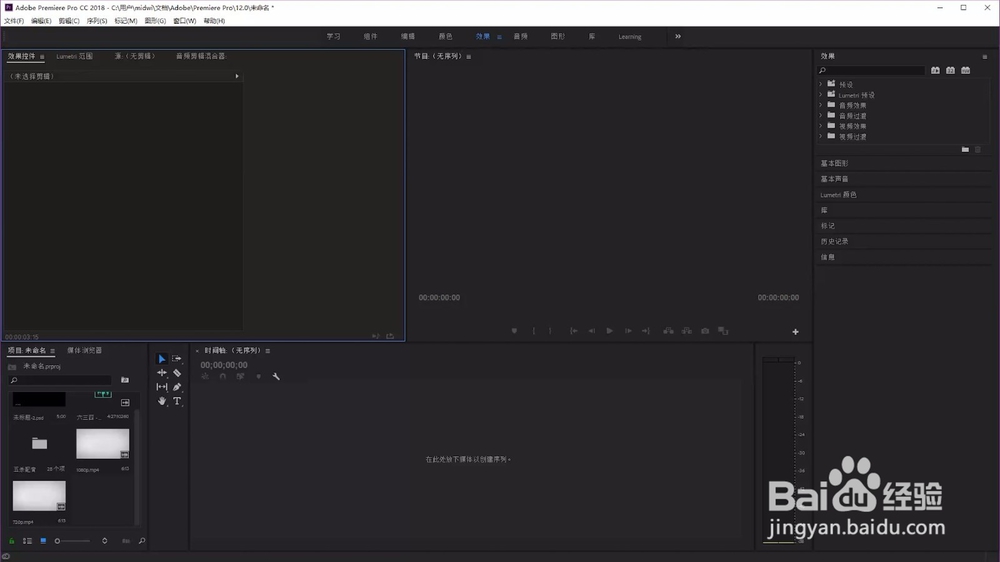
Task: Select the Razor tool
Action: (177, 373)
